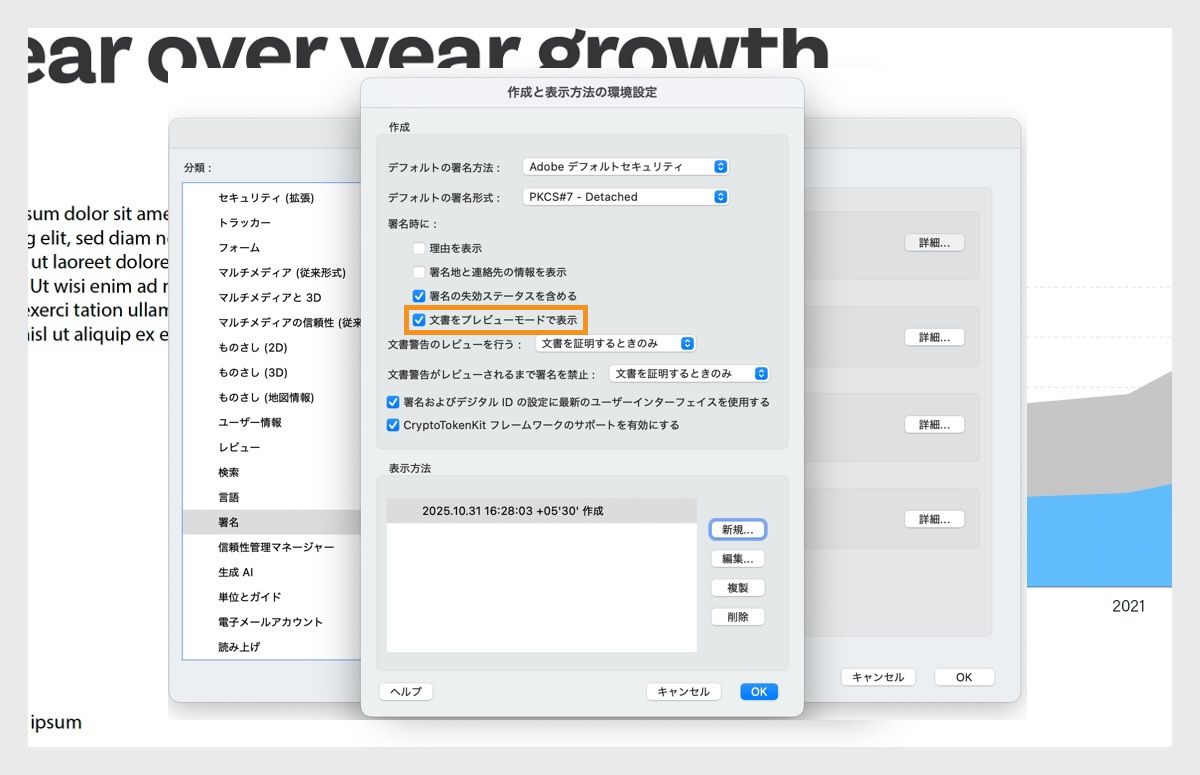
Task: Uncheck 最新のユーザーインターフェイスを使用する checkbox
Action: click(x=393, y=402)
